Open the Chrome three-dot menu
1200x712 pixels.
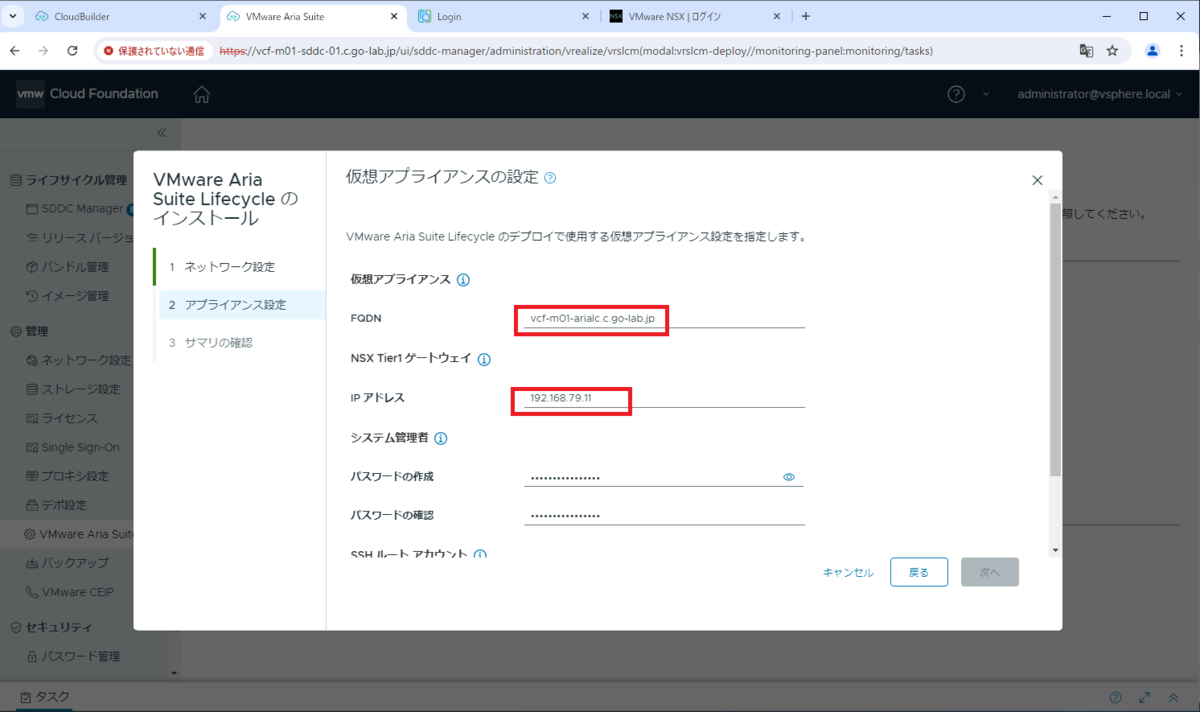pyautogui.click(x=1180, y=50)
